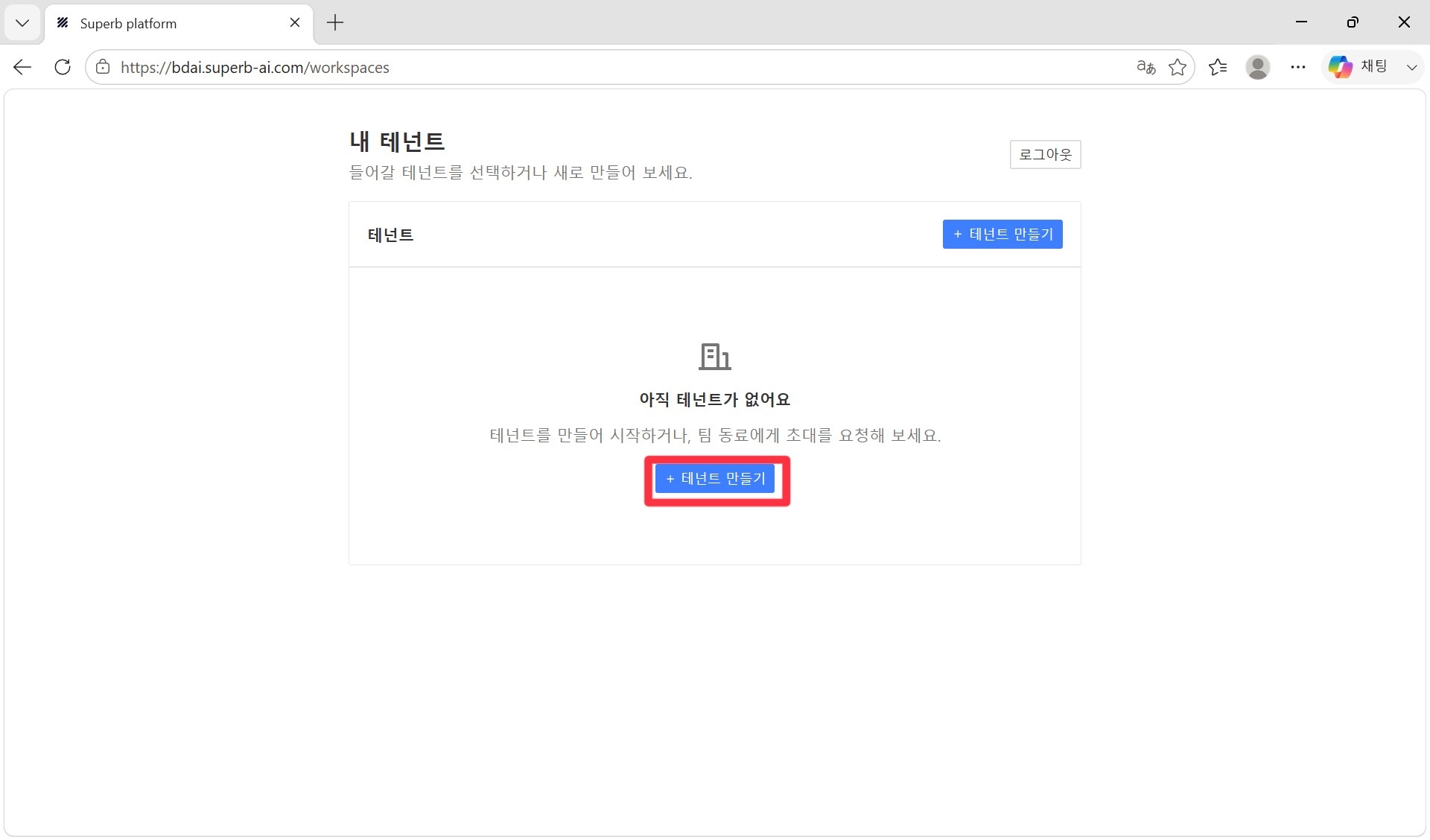The width and height of the screenshot is (1430, 840).
Task: Open the translate page icon
Action: click(1146, 67)
